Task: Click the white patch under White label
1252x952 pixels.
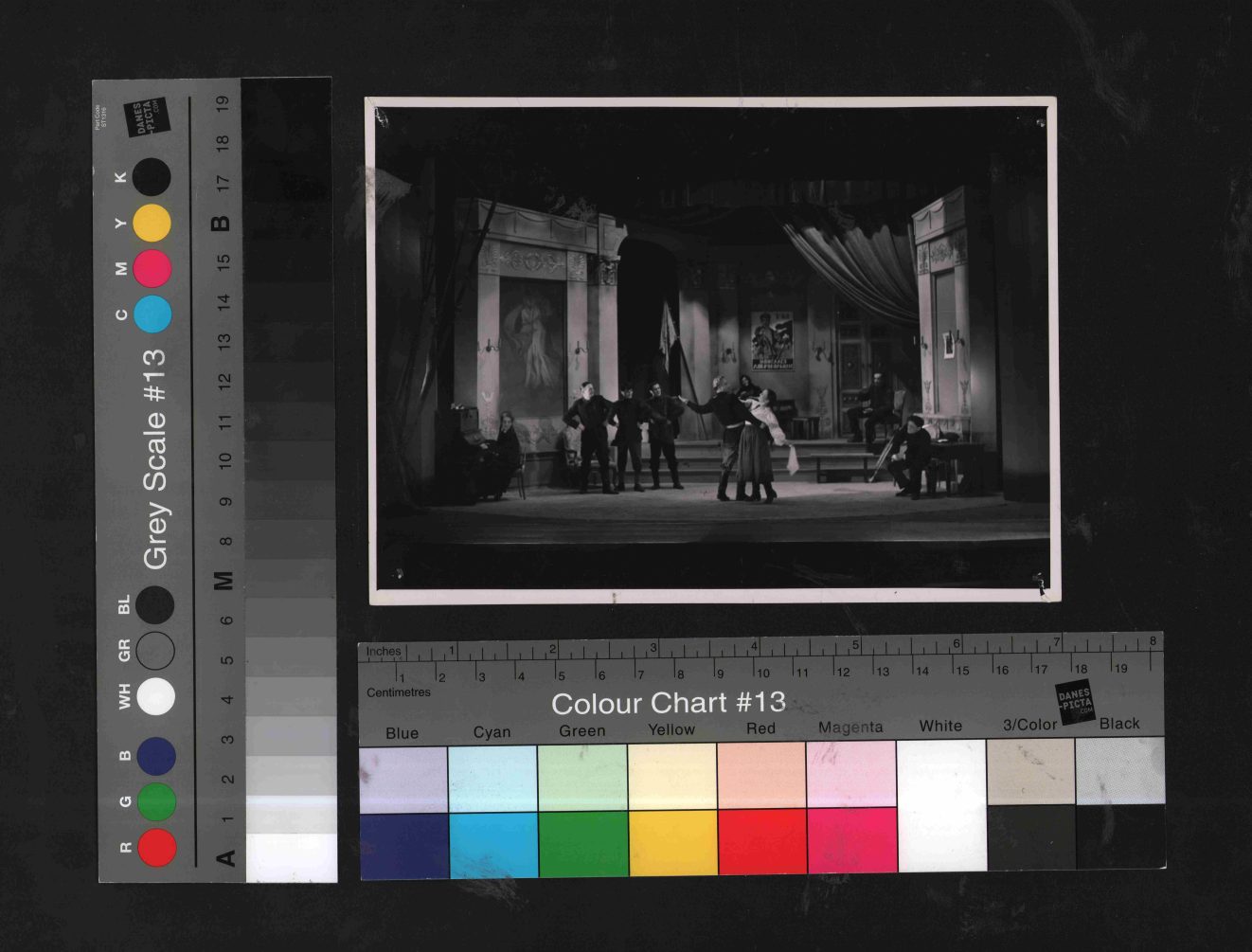Action: click(x=941, y=805)
